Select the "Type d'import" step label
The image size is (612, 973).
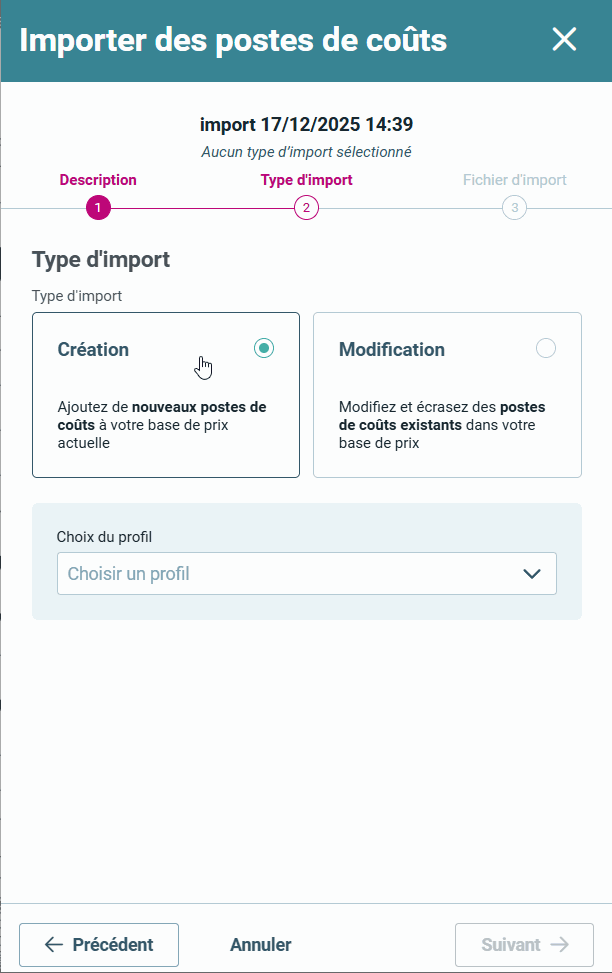point(306,181)
